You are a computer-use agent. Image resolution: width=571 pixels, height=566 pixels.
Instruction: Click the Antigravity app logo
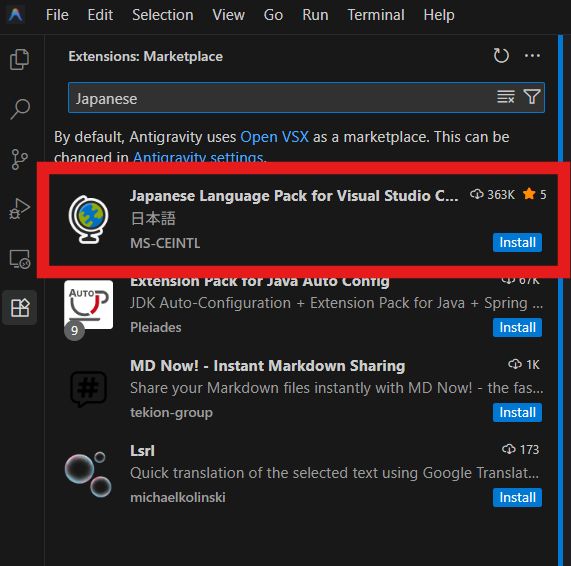pos(16,15)
